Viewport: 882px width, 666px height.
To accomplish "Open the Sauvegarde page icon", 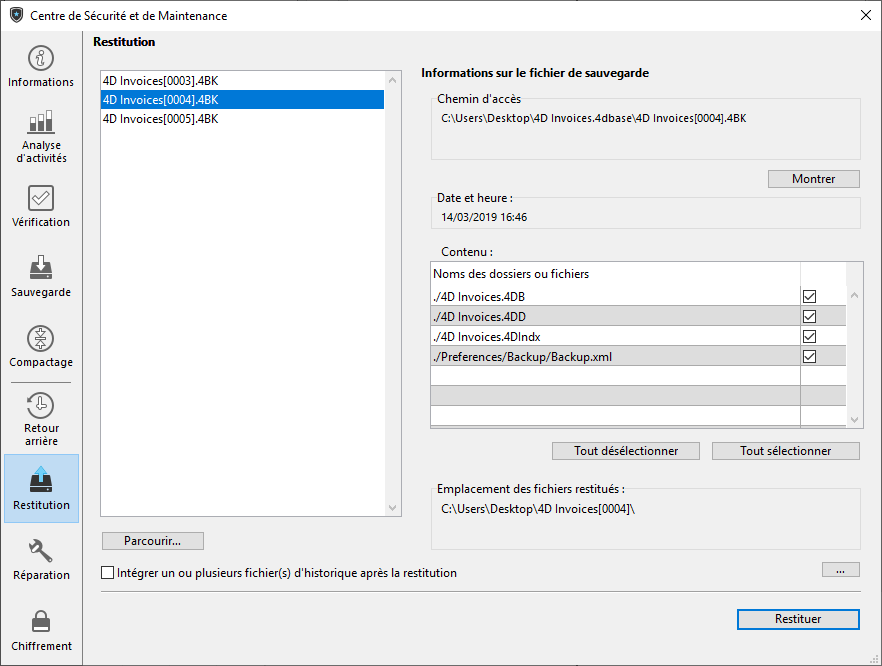I will click(41, 268).
